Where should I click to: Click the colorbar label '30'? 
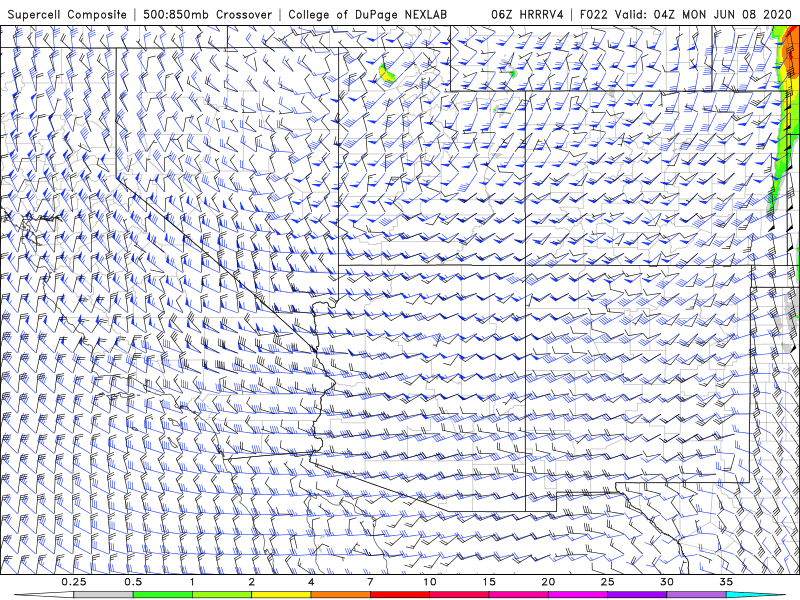(x=666, y=582)
